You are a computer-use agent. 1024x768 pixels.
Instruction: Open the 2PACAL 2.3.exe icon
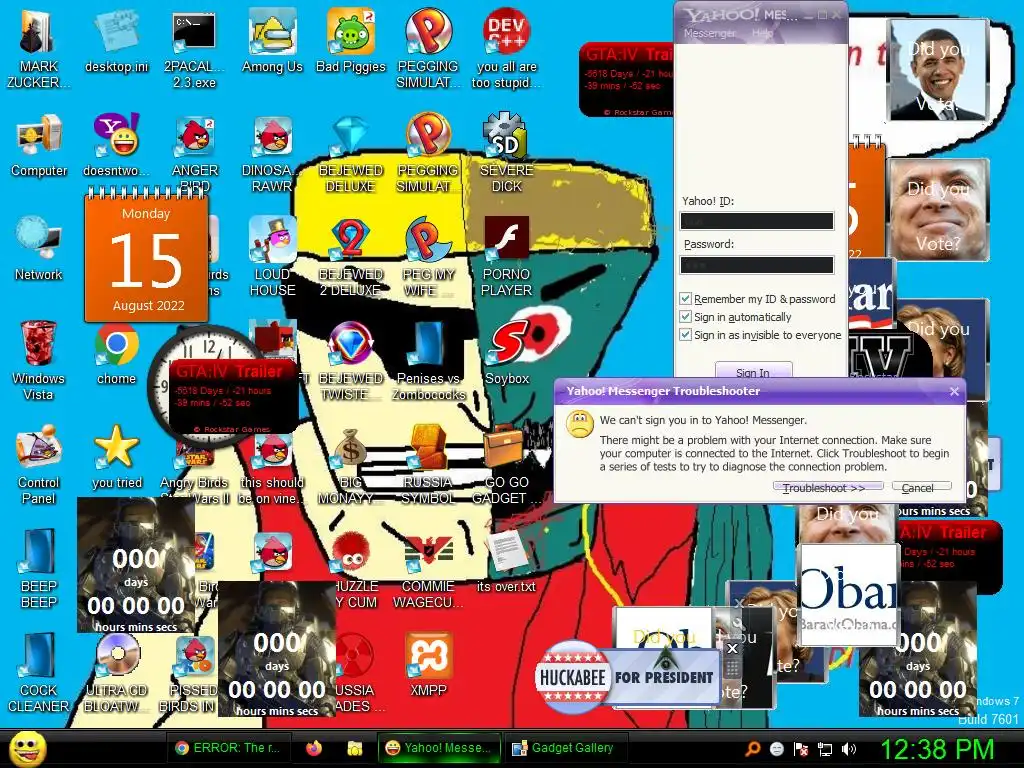(194, 47)
